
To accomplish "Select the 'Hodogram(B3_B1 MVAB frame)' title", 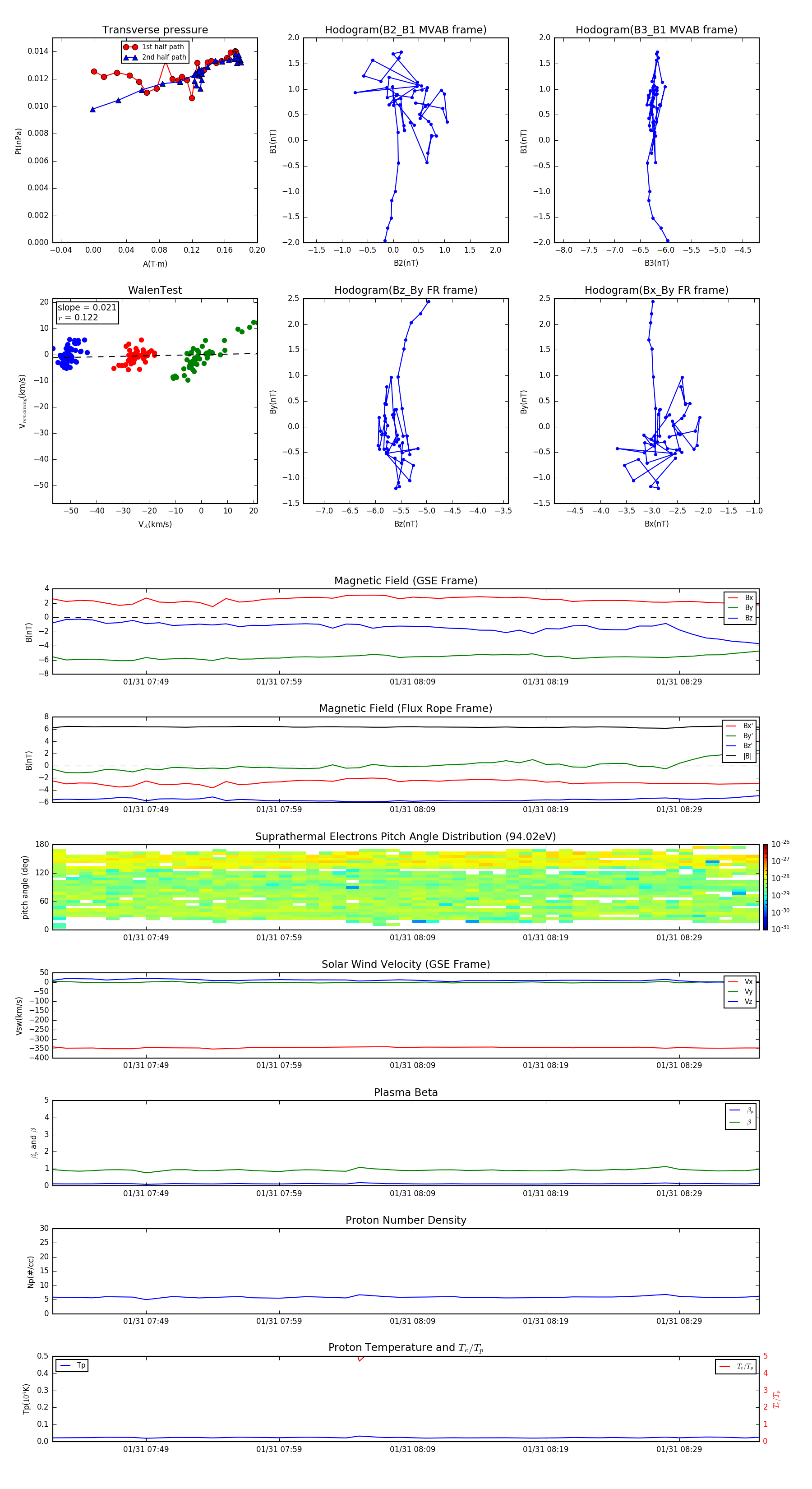I will pyautogui.click(x=656, y=30).
